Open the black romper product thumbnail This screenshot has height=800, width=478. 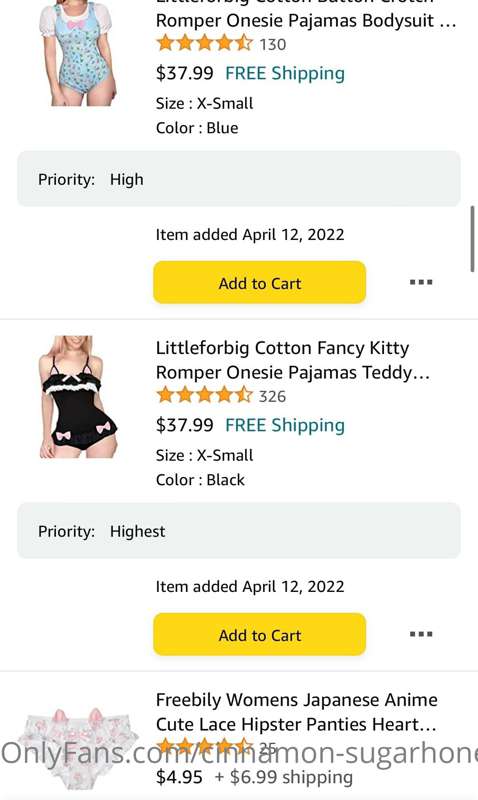(79, 396)
